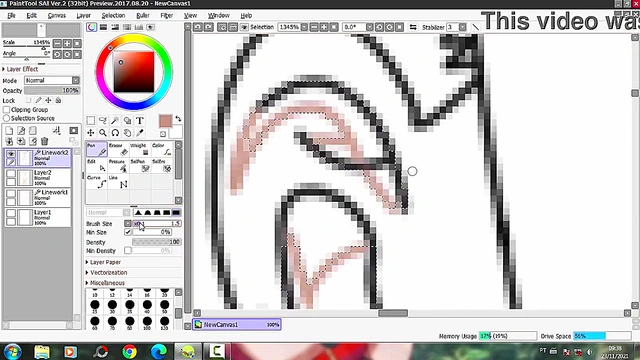
Task: Select the Edit linework tool
Action: coord(97,165)
